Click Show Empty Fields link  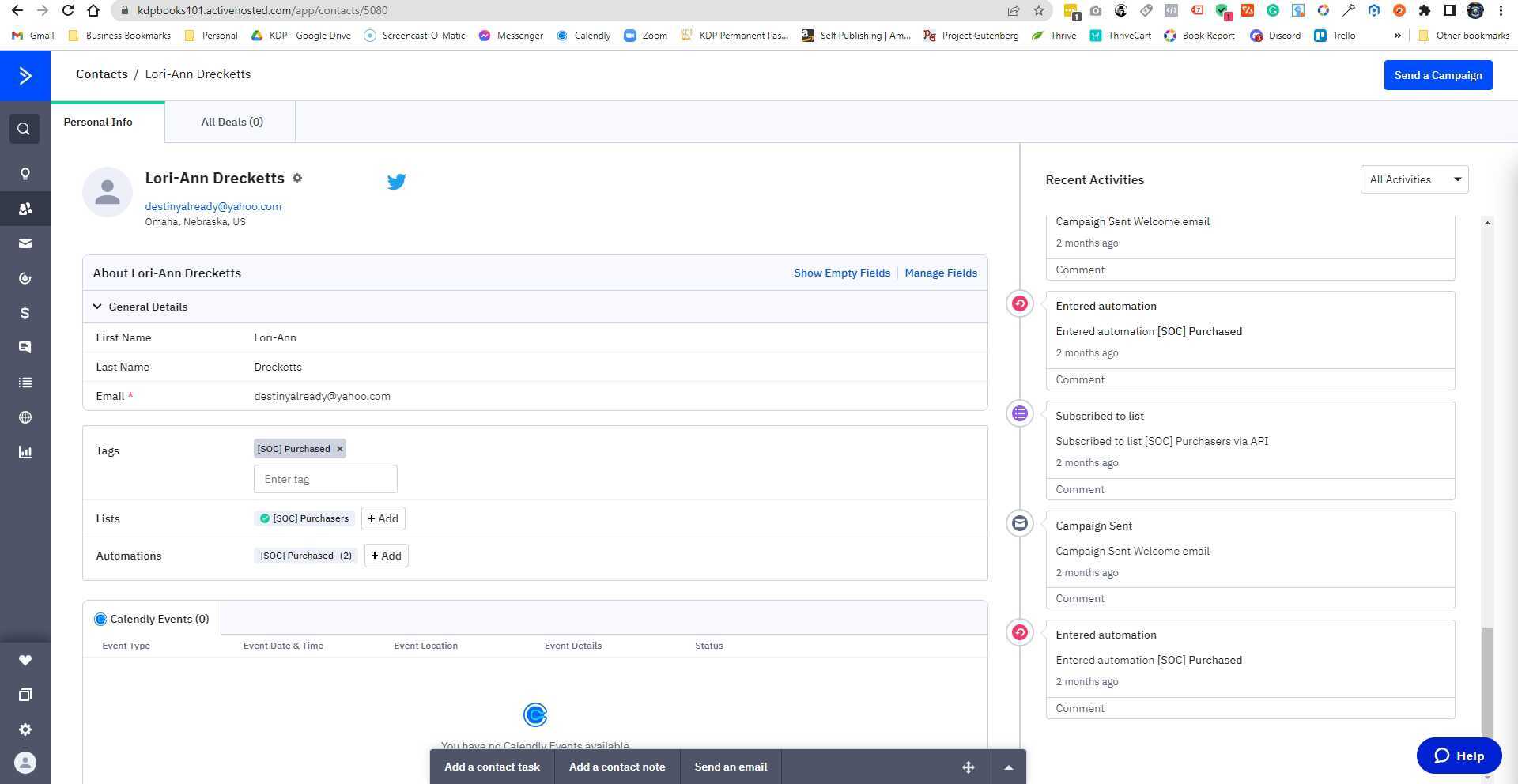point(841,273)
